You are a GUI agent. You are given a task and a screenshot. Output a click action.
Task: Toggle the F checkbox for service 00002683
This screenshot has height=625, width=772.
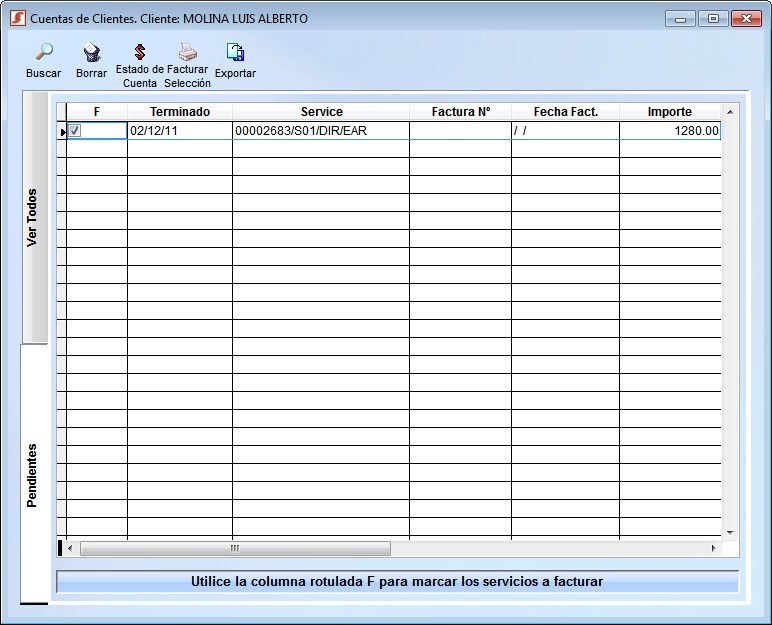(x=74, y=131)
